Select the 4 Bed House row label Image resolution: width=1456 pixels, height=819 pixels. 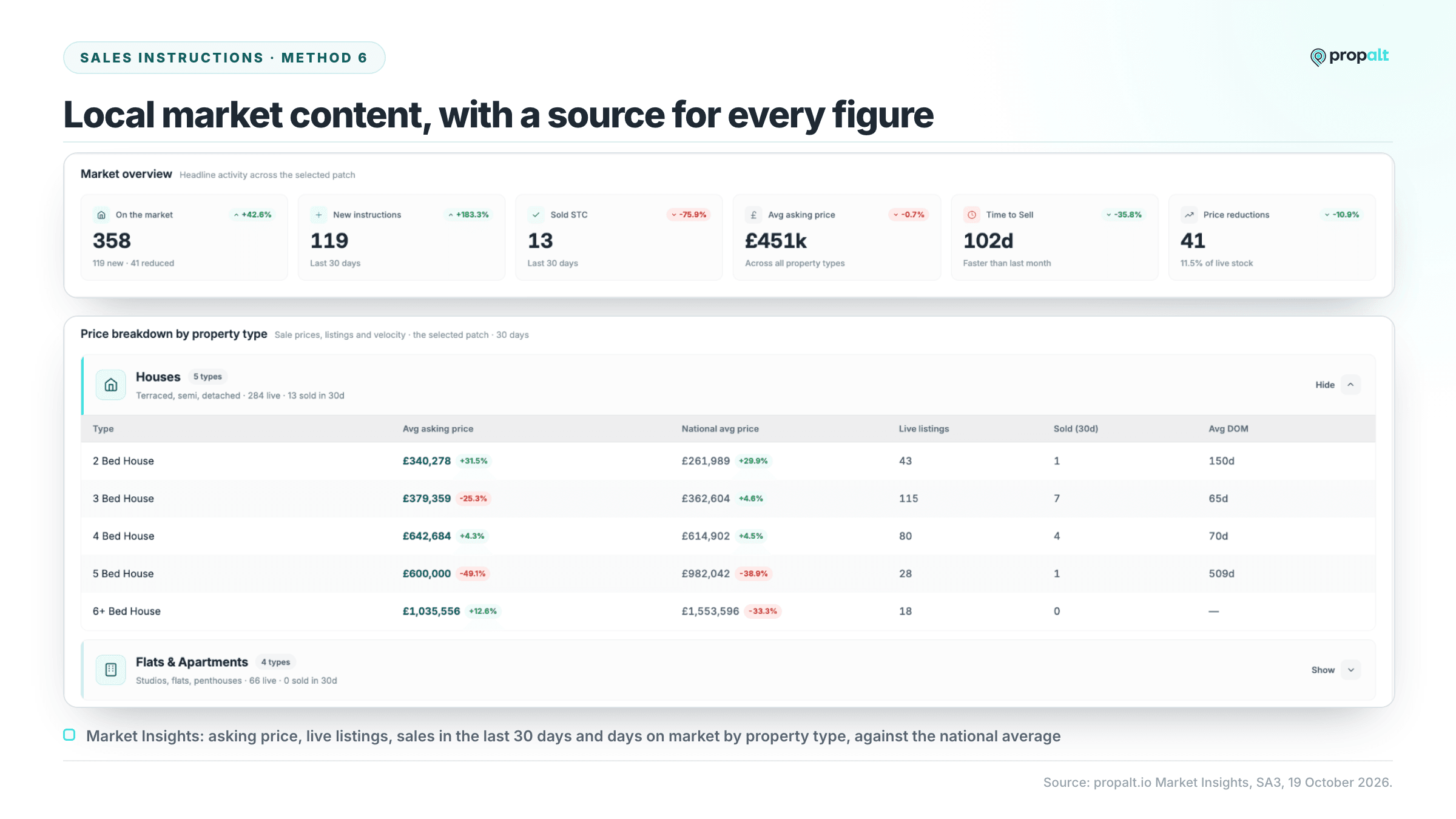click(x=123, y=536)
